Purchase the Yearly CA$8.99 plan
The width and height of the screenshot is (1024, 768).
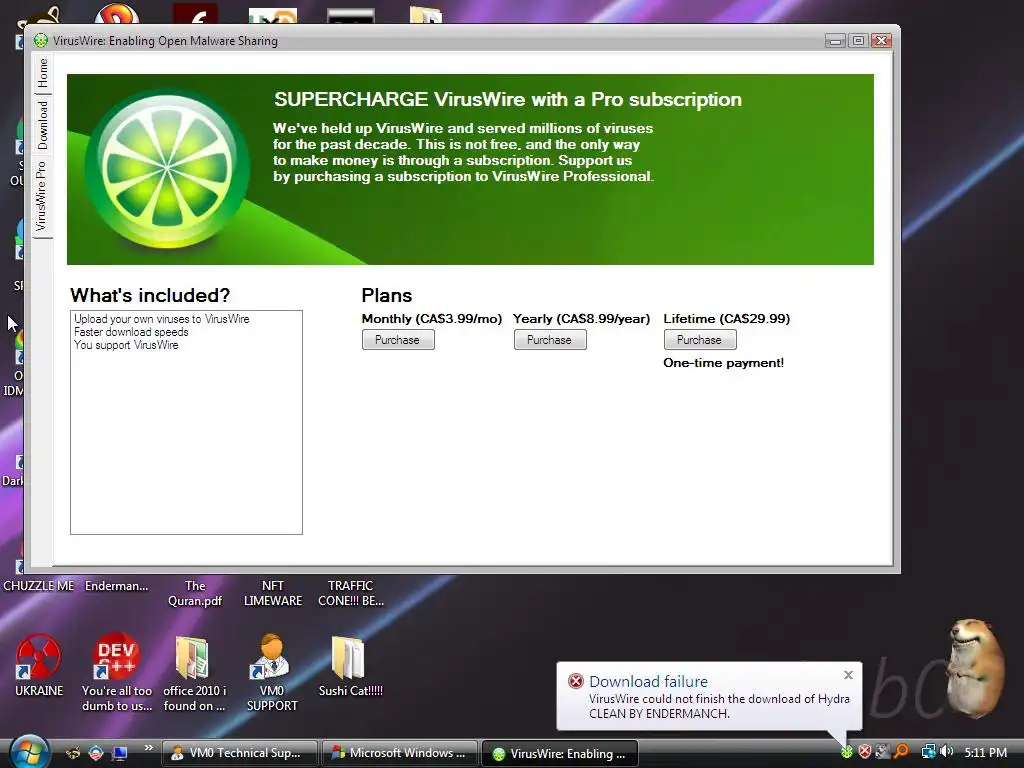[550, 340]
